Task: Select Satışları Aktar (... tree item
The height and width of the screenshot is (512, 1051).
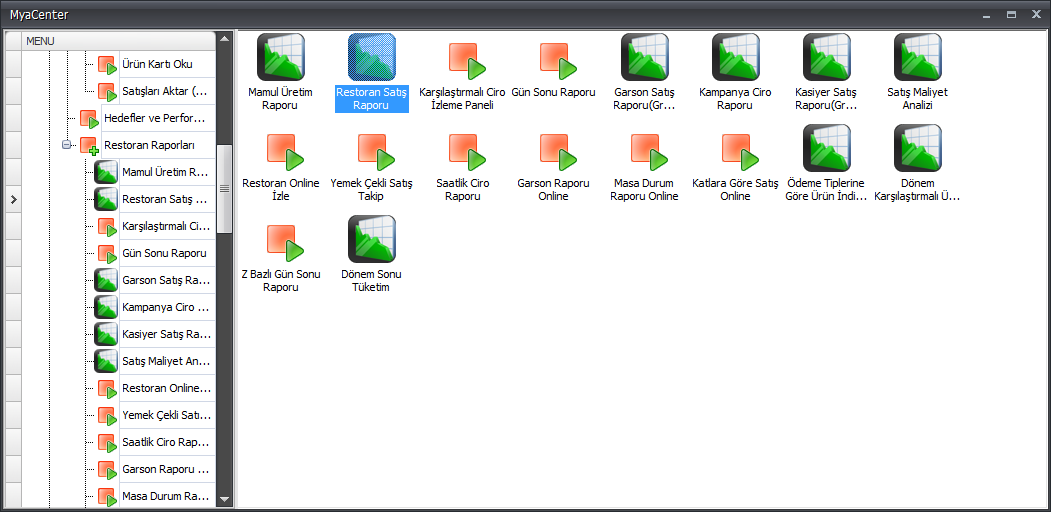Action: pyautogui.click(x=165, y=91)
